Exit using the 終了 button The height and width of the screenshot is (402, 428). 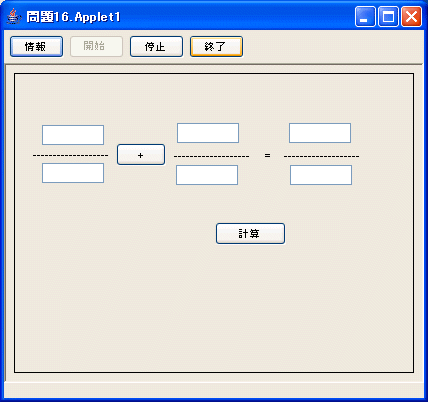216,47
